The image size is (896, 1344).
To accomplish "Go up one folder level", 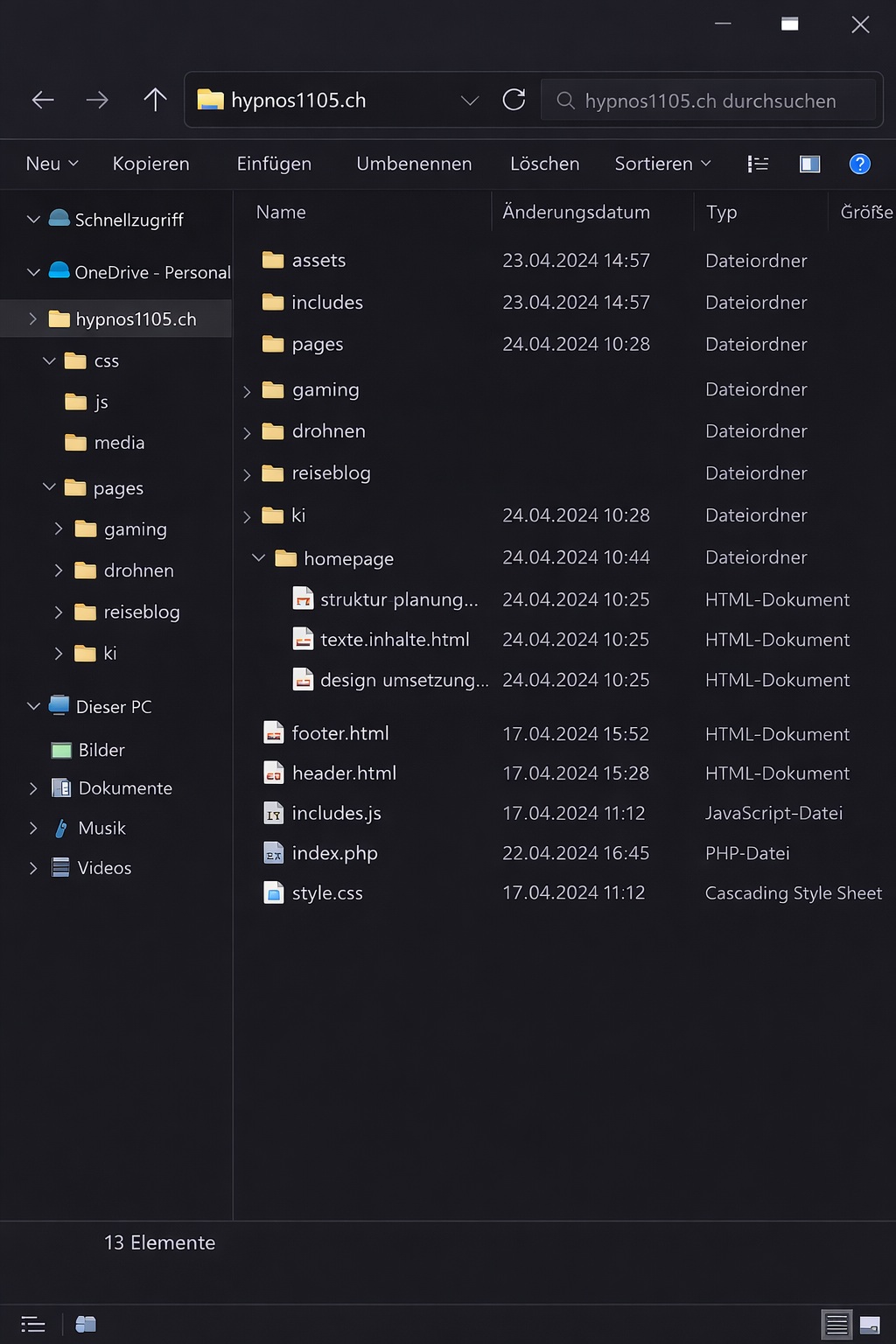I will click(155, 100).
